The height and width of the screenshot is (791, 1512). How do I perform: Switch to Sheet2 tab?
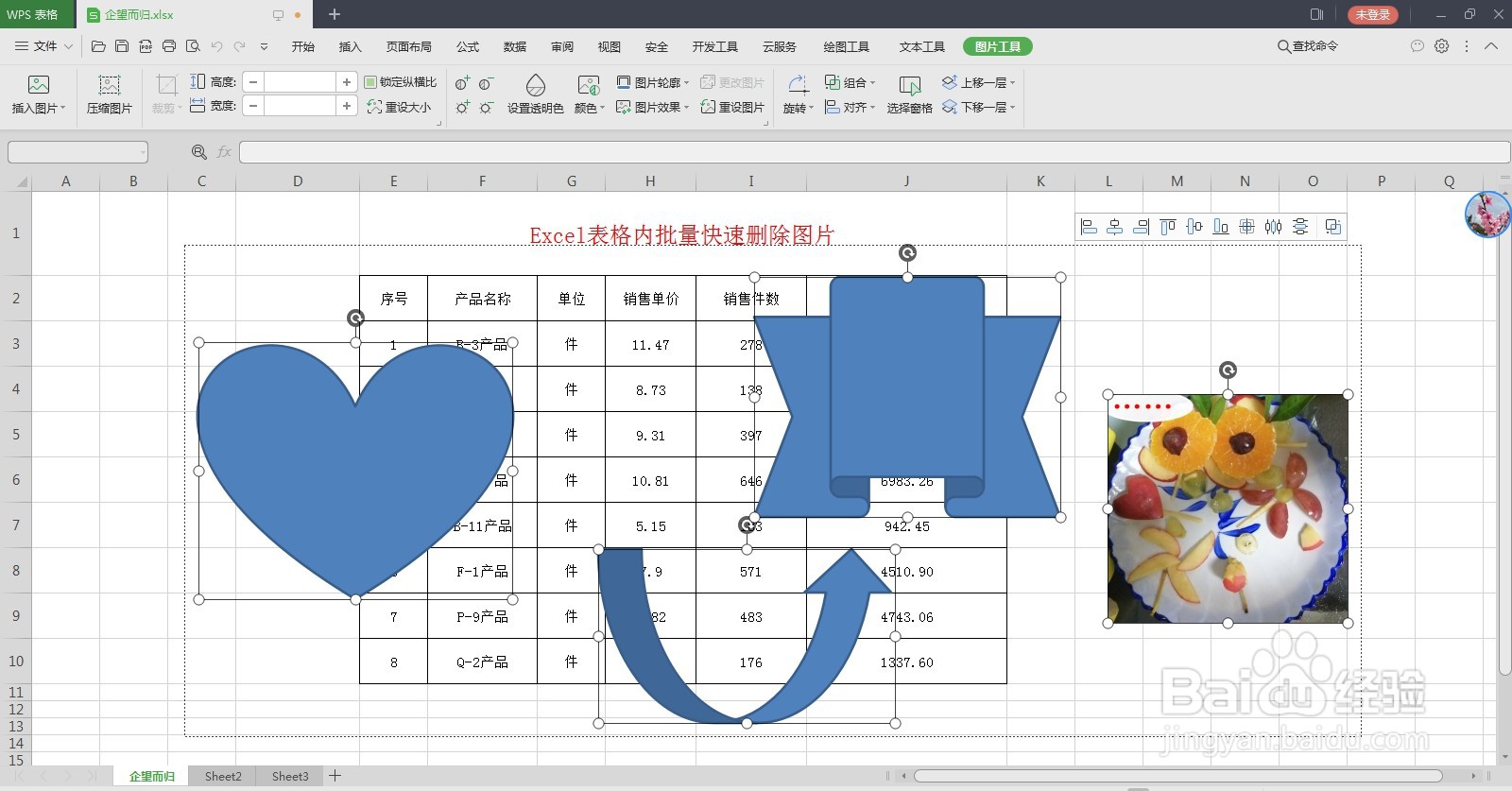tap(223, 776)
